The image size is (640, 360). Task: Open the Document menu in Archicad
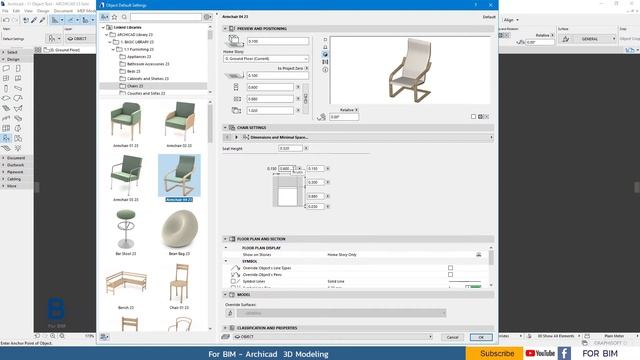click(63, 11)
